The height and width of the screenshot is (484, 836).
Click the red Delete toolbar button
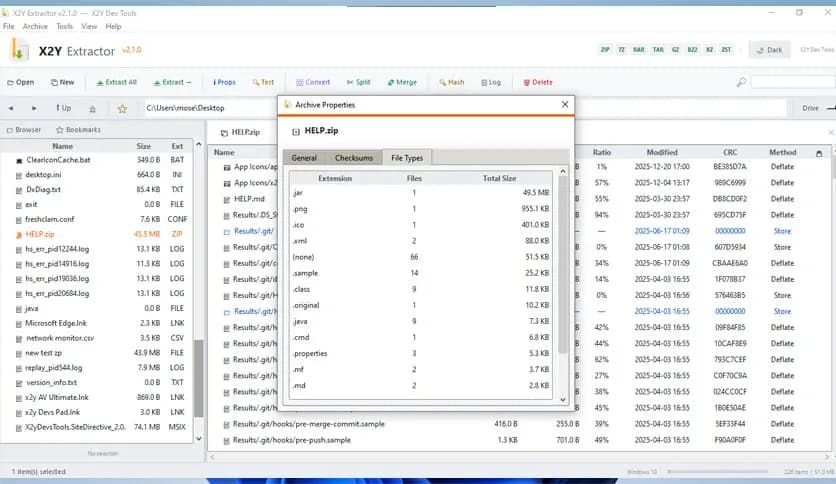538,82
